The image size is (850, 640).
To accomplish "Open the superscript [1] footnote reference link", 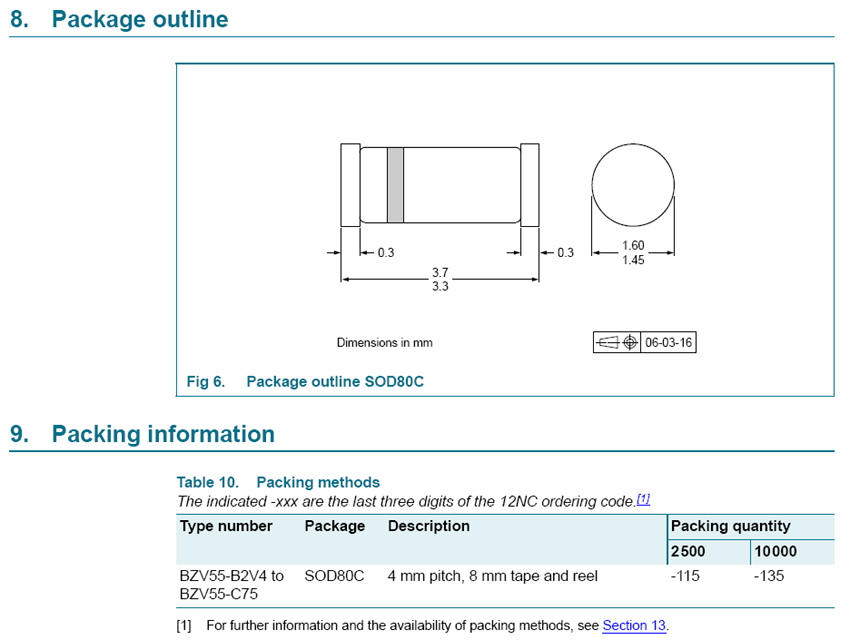I will pyautogui.click(x=643, y=499).
